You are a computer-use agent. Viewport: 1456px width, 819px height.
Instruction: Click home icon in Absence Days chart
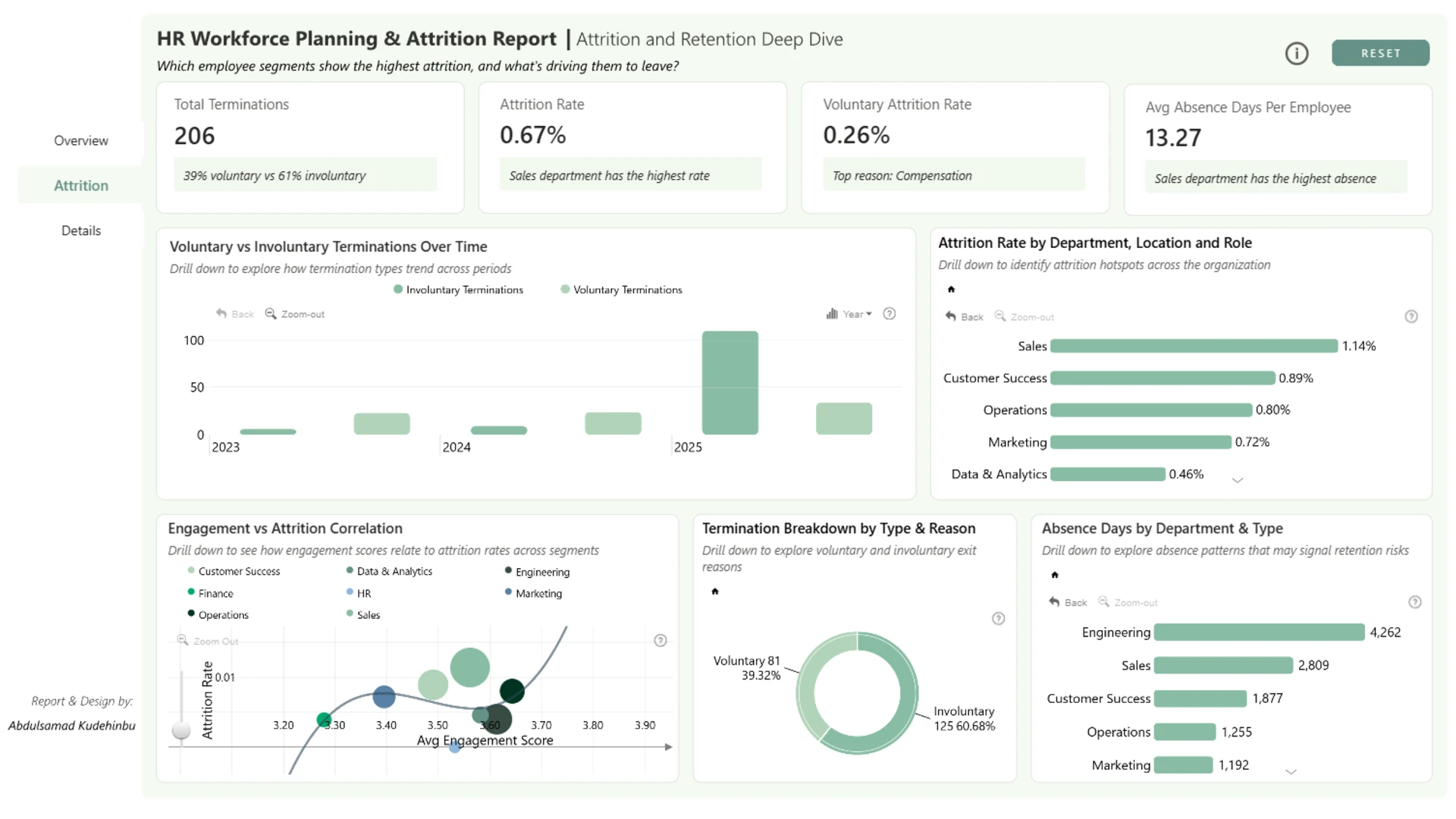click(1055, 575)
